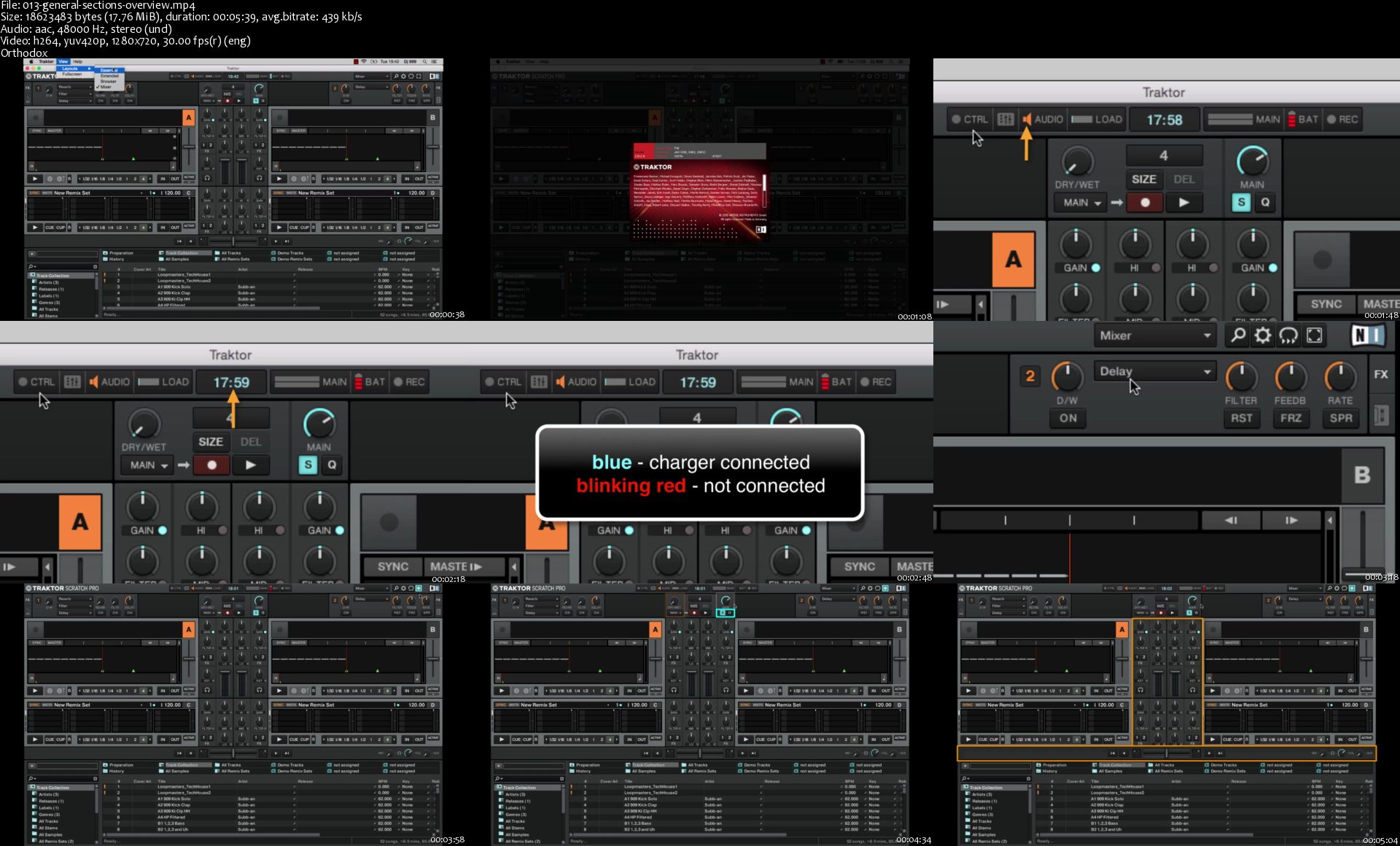In 03:18 frame, click the magnifier search icon
The width and height of the screenshot is (1400, 846).
coord(1238,335)
